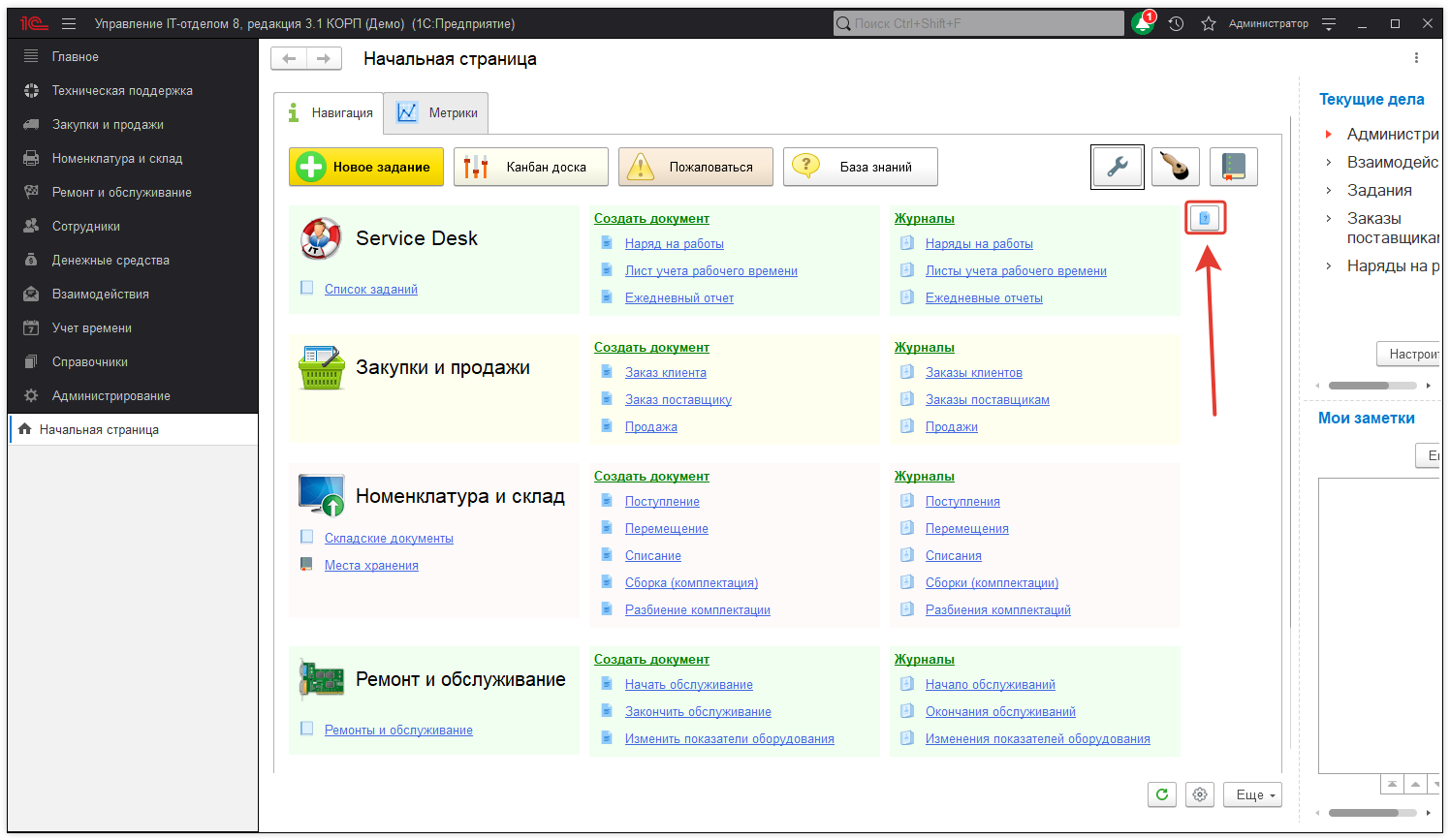The height and width of the screenshot is (840, 1450).
Task: Click the notification bell with red badge
Action: pos(1142,21)
